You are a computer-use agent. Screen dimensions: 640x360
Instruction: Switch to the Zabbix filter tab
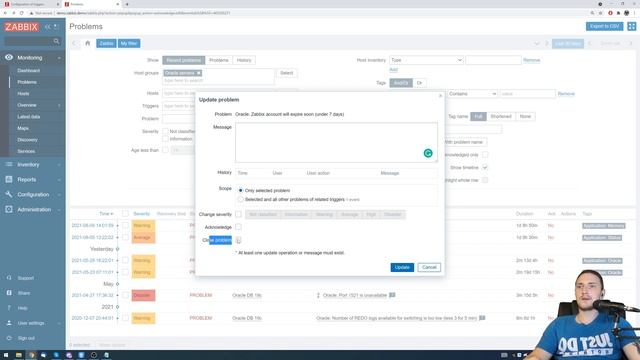106,43
